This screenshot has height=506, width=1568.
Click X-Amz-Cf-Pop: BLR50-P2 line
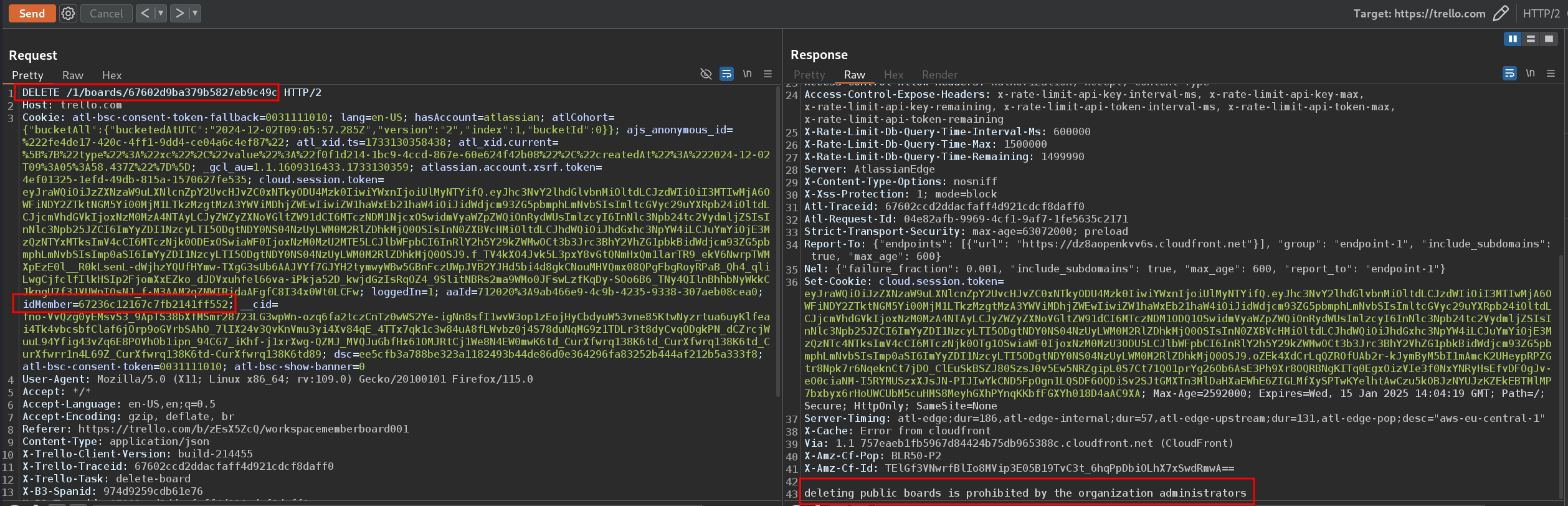[873, 456]
